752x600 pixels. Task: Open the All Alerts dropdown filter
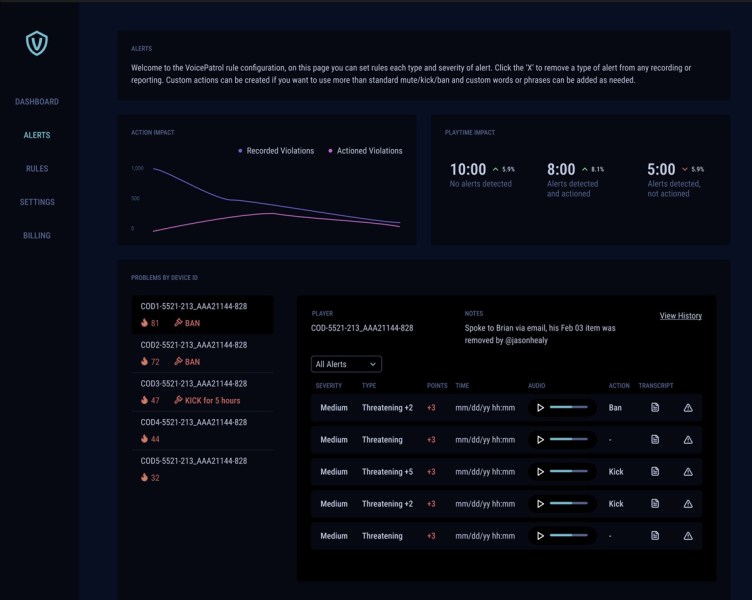pyautogui.click(x=346, y=364)
